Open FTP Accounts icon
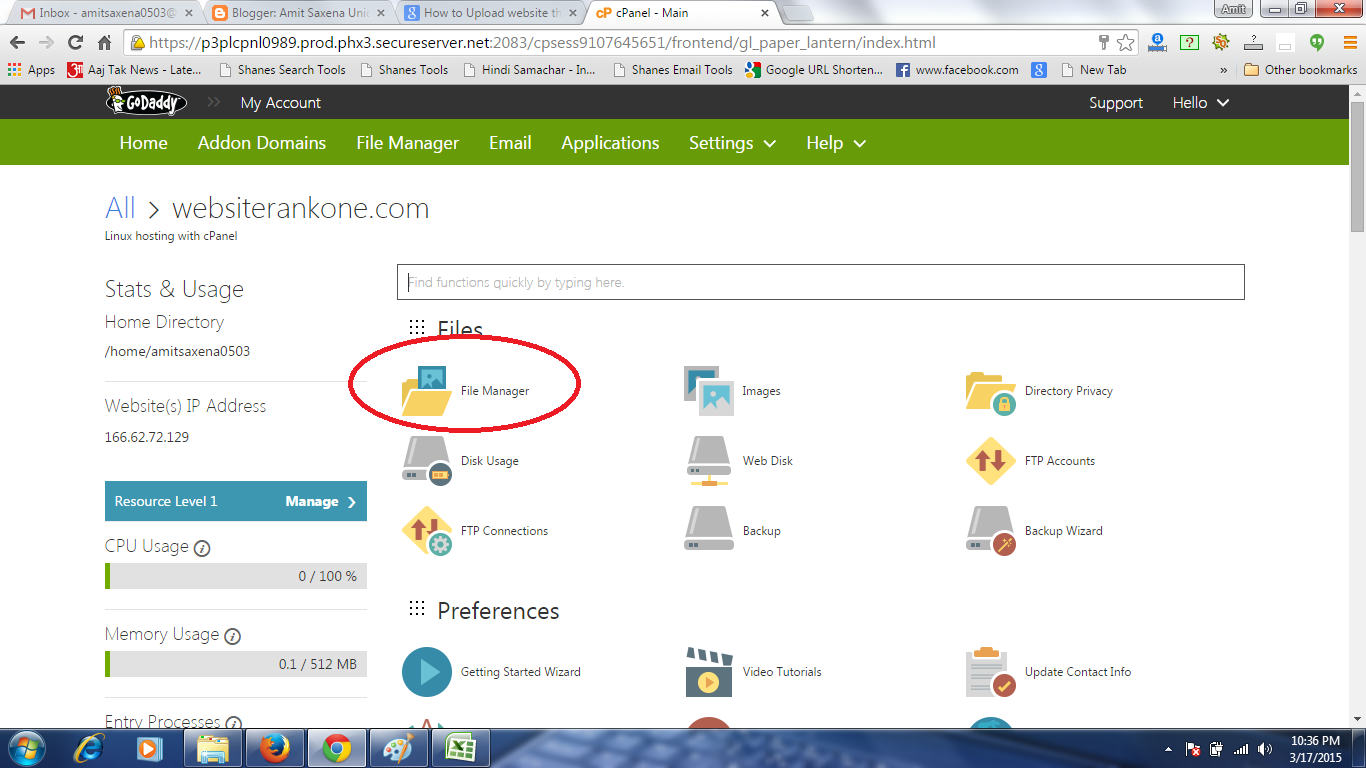Screen dimensions: 1366x768 click(x=991, y=461)
